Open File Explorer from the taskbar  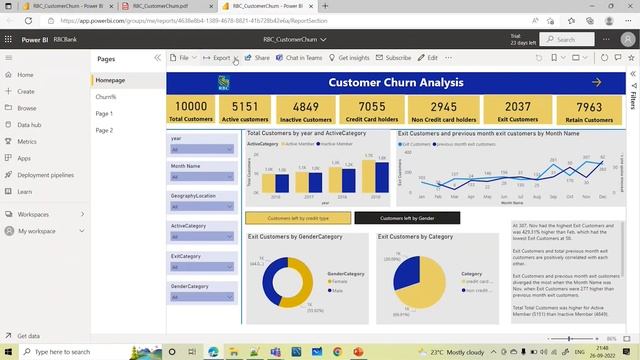(234, 352)
